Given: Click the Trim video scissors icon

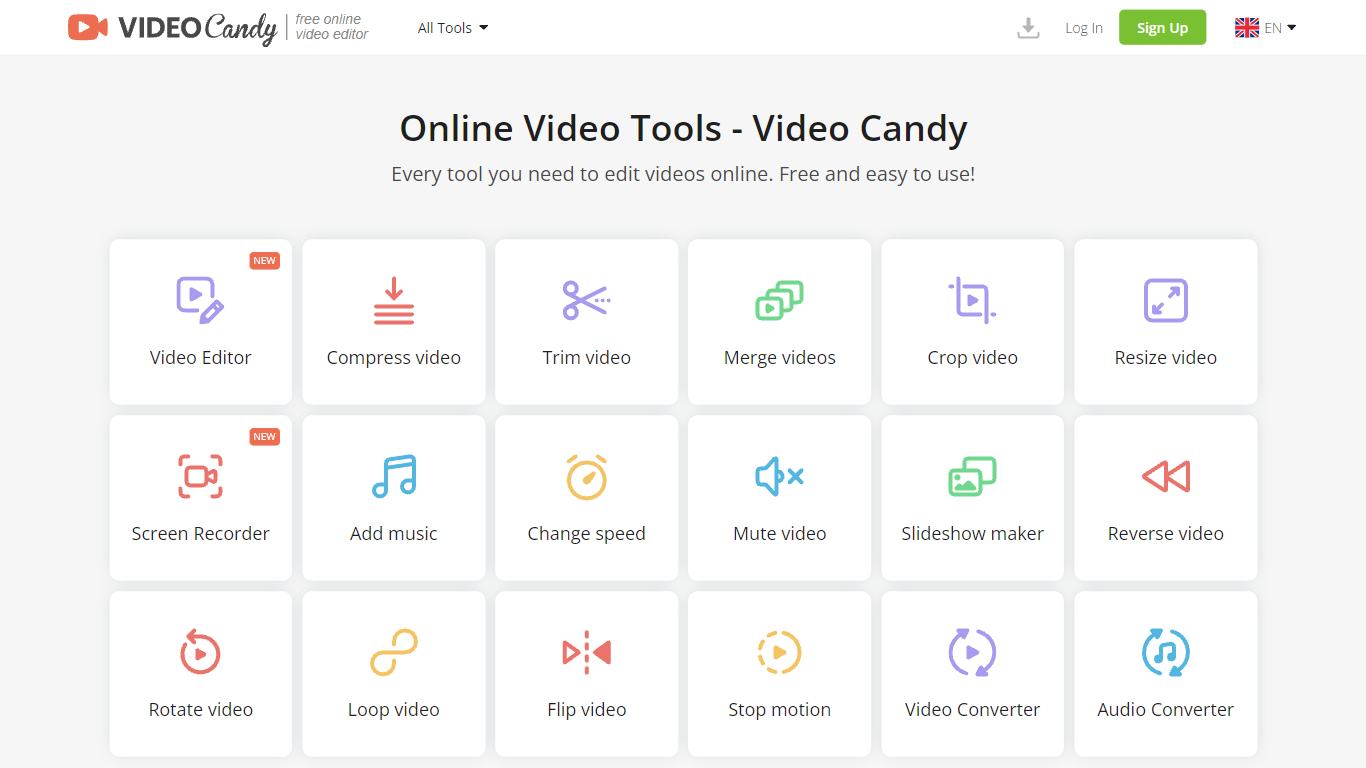Looking at the screenshot, I should click(x=586, y=300).
